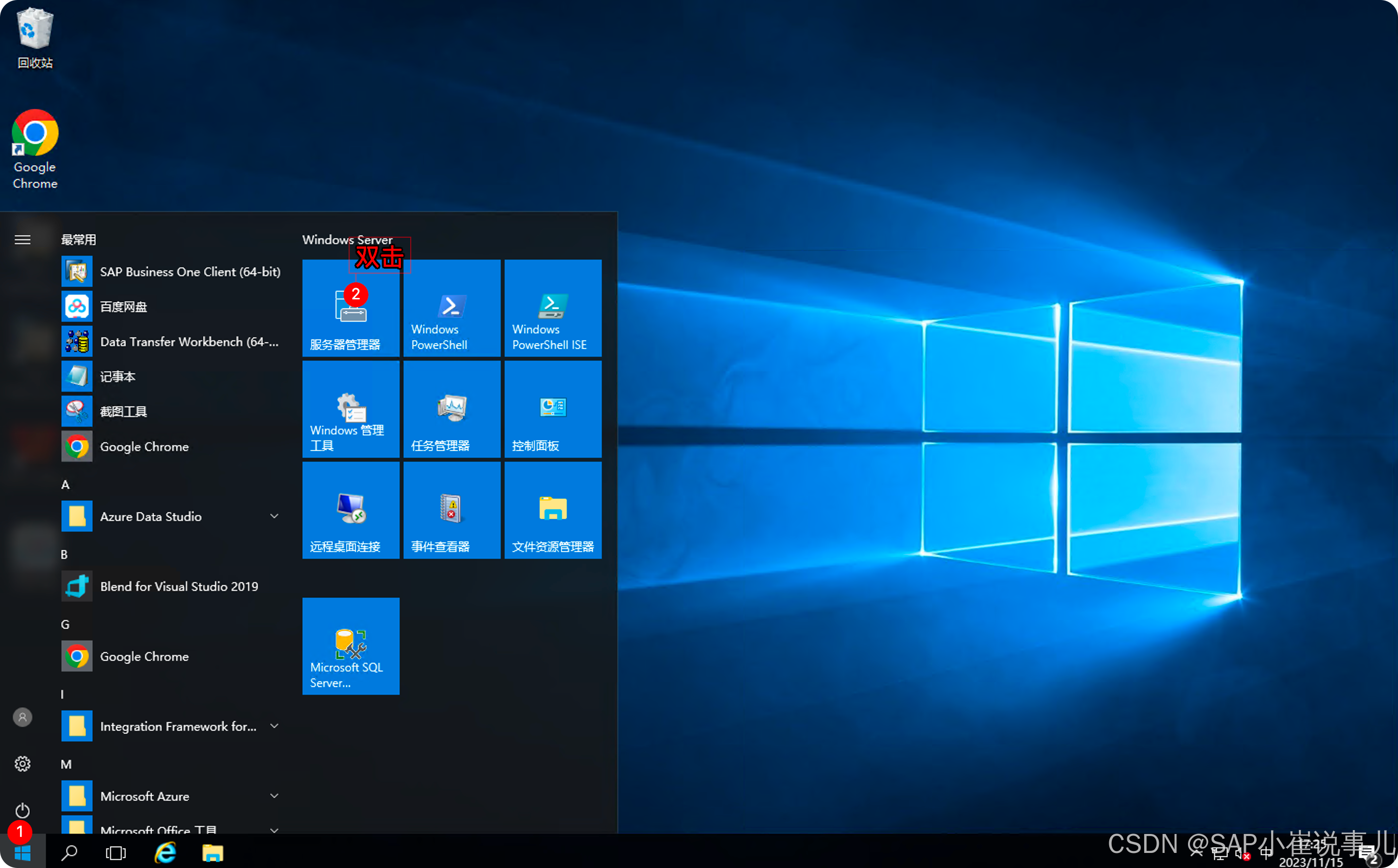Launch Internet Explorer from taskbar
1398x868 pixels.
(x=165, y=852)
